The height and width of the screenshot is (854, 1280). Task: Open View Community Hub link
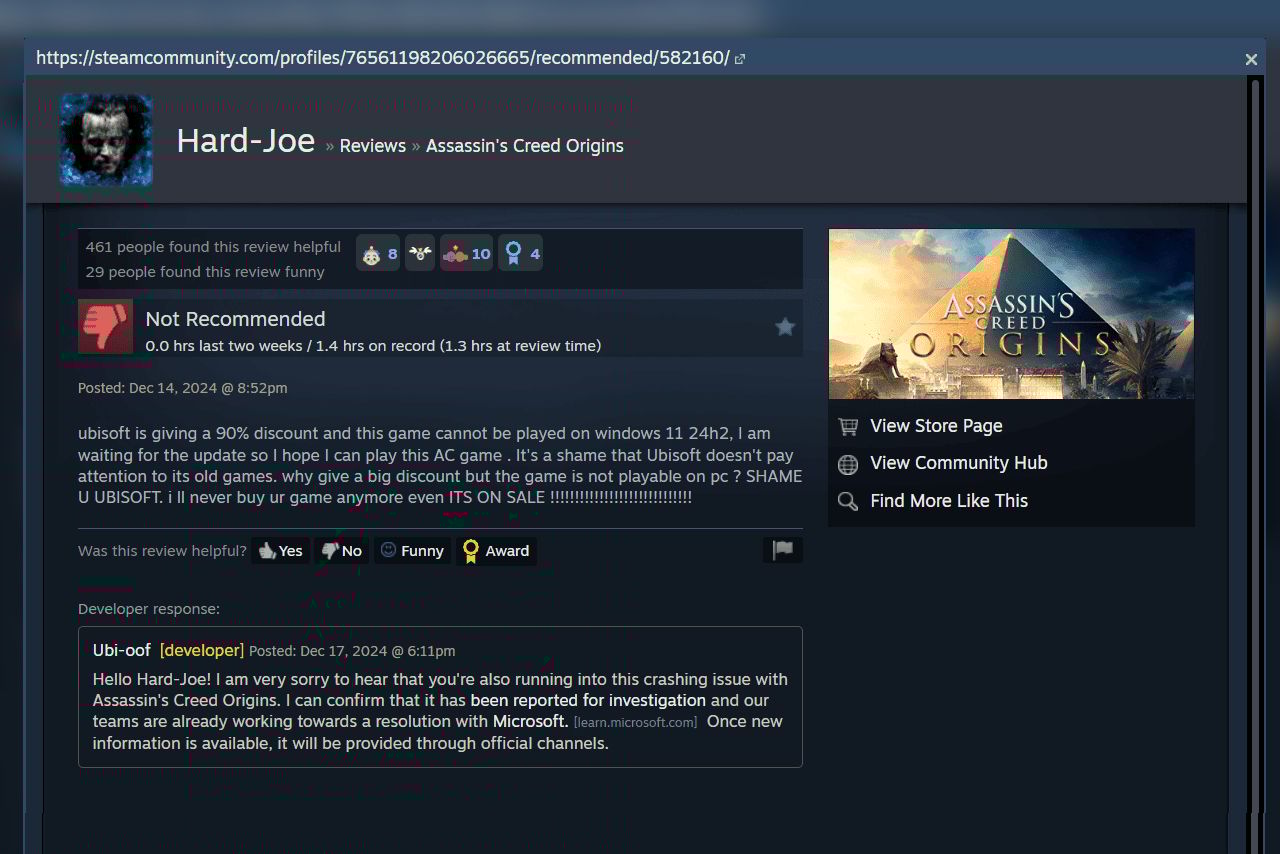959,463
